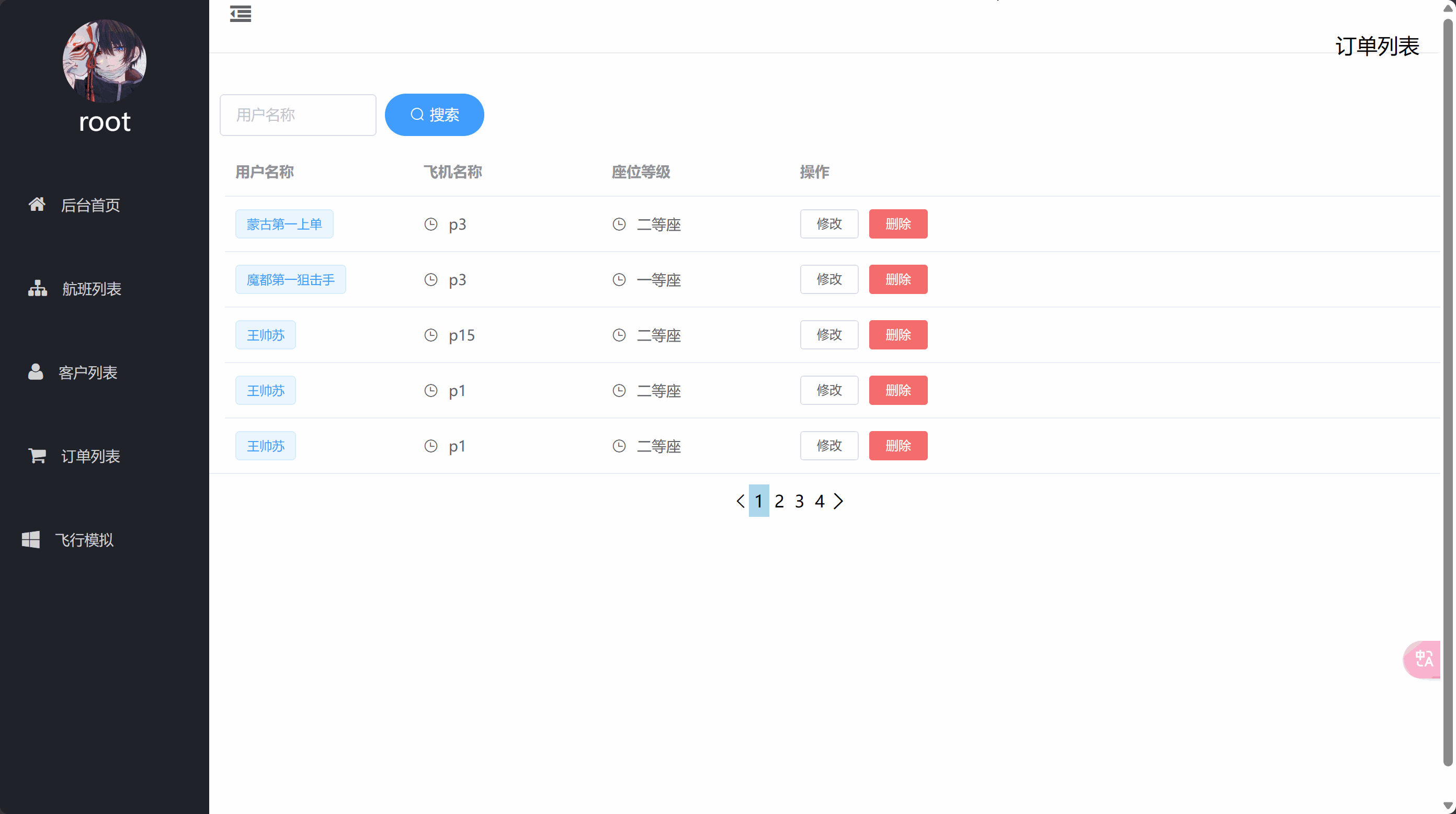Click 修改 for 魔都第一狙击手 order

[x=828, y=279]
